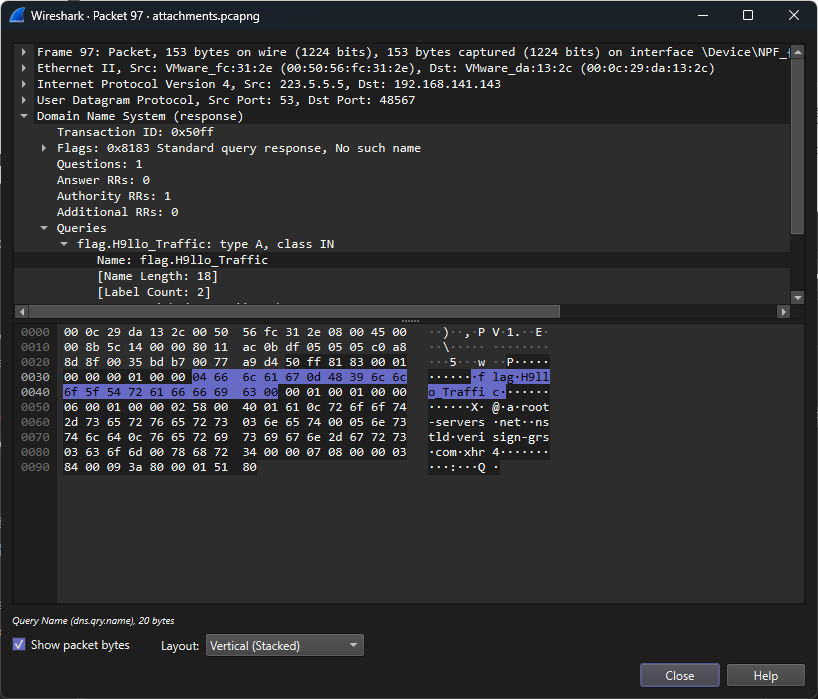
Task: Open the Layout dropdown
Action: 285,645
